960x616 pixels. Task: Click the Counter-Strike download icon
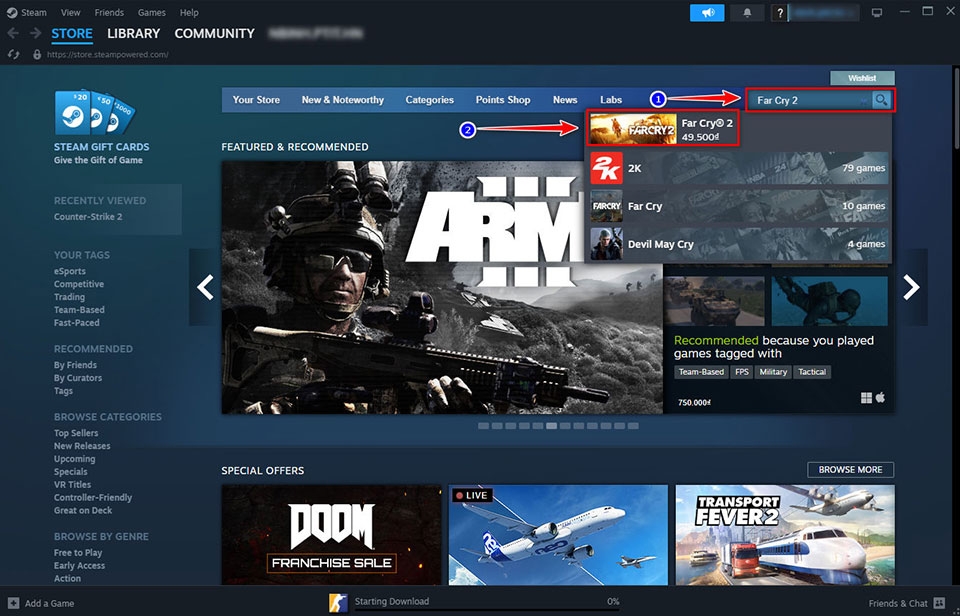[x=338, y=603]
